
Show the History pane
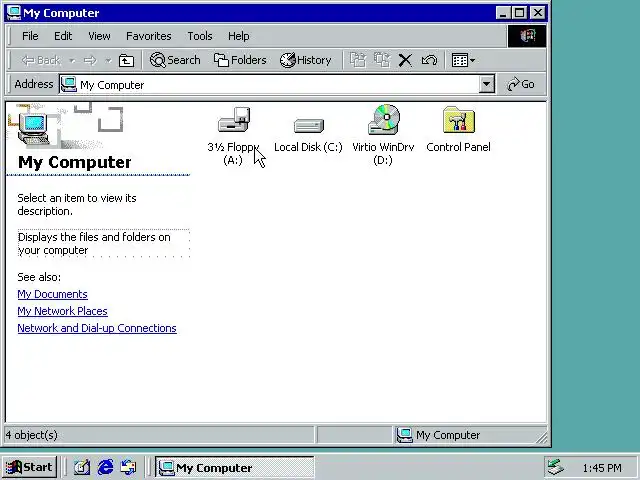click(305, 60)
